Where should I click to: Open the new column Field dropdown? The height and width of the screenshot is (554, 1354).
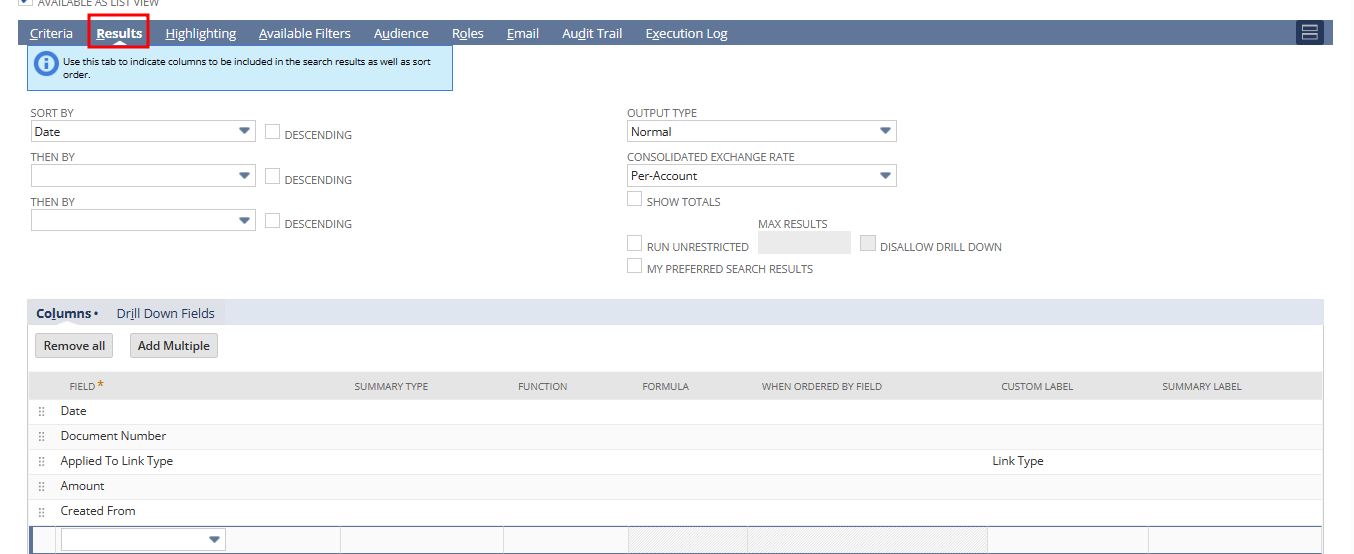(143, 540)
